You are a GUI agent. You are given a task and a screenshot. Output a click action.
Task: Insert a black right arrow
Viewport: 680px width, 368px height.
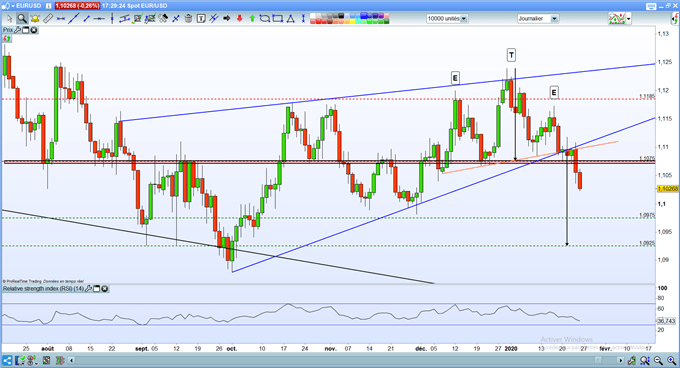(x=226, y=19)
